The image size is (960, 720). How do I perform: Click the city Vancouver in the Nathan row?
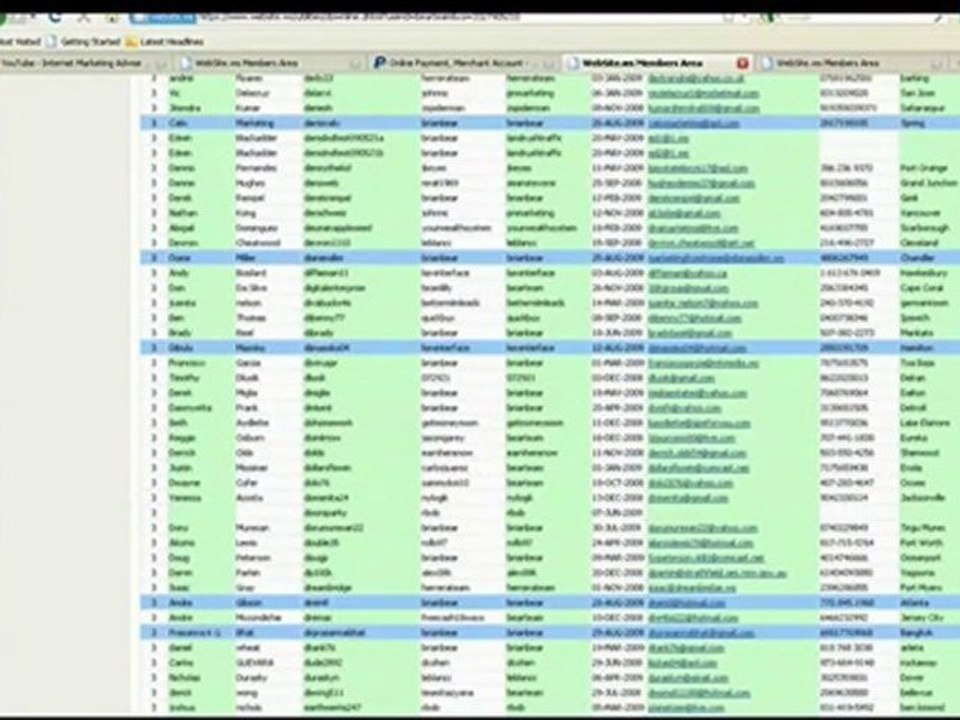click(920, 213)
